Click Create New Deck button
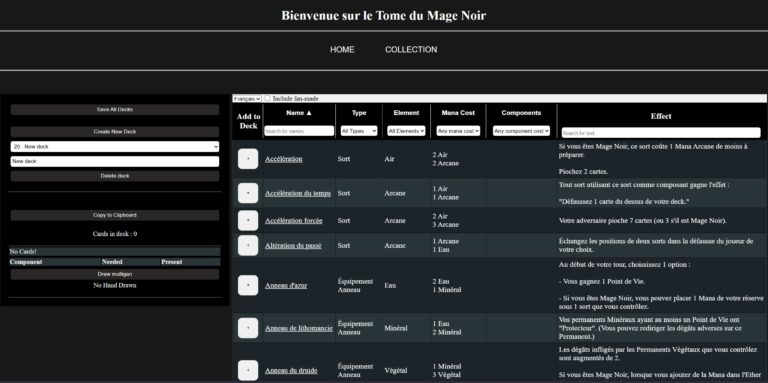 click(x=115, y=132)
